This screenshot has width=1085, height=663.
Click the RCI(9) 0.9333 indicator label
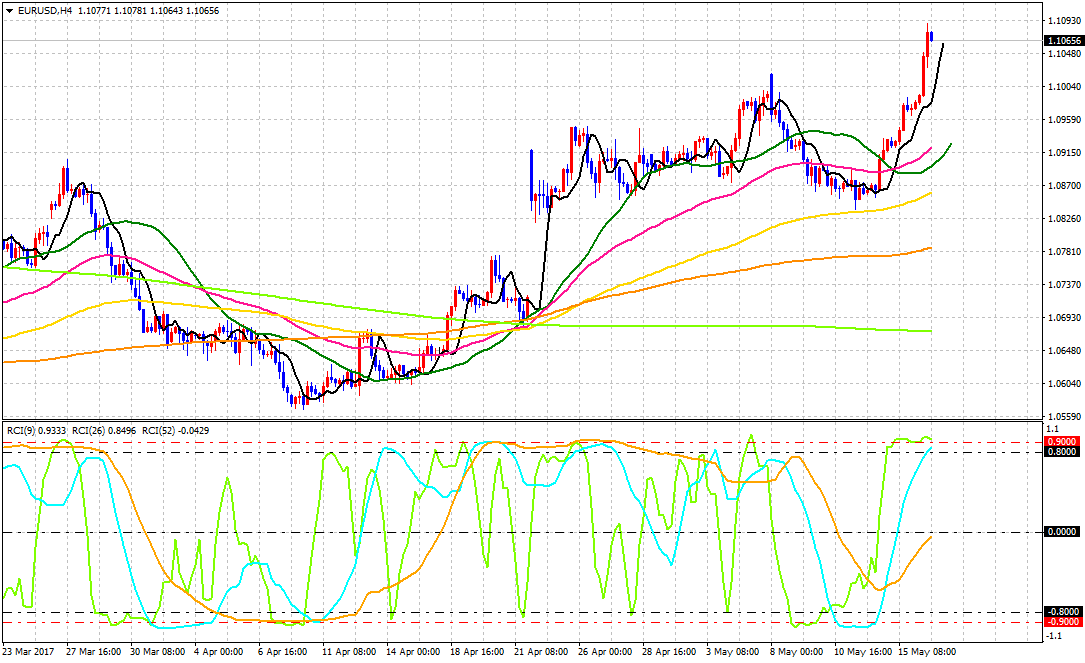[x=36, y=431]
